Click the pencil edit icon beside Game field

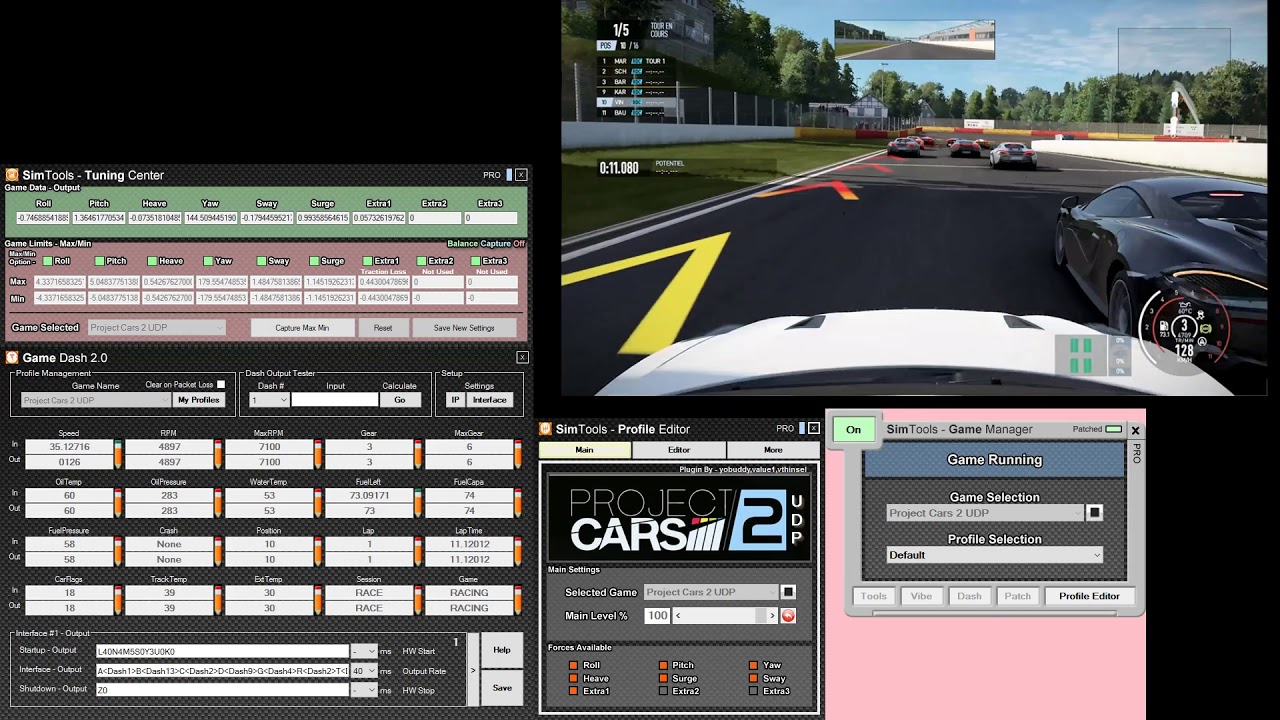(x=518, y=600)
